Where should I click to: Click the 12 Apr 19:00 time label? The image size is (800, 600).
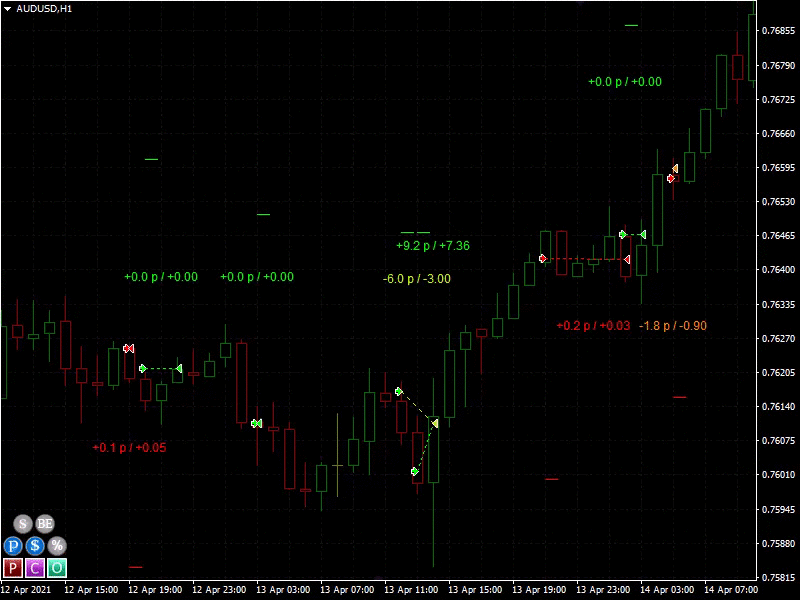click(155, 590)
